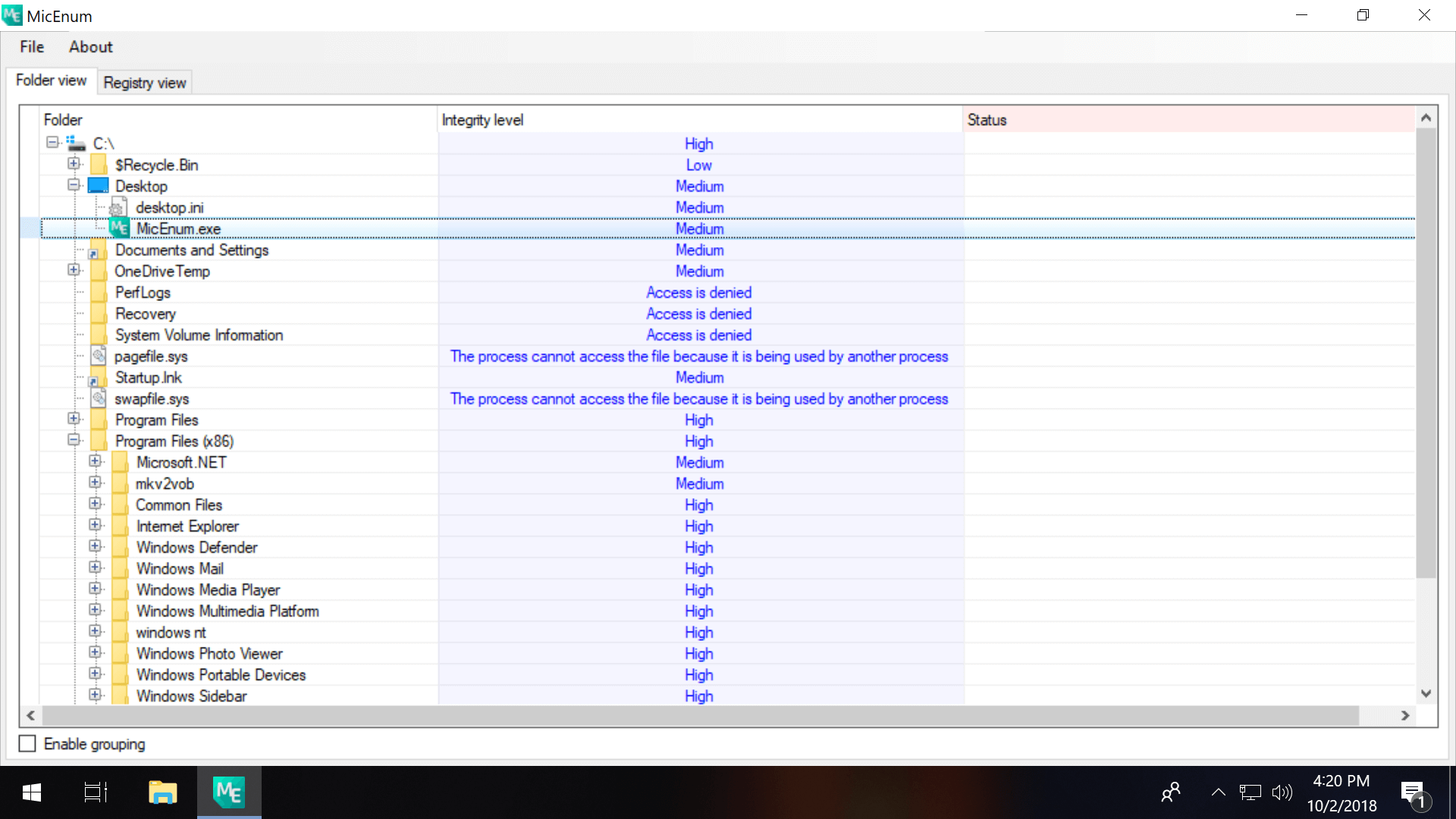Select the Windows Media Player folder
The height and width of the screenshot is (819, 1456).
click(208, 590)
